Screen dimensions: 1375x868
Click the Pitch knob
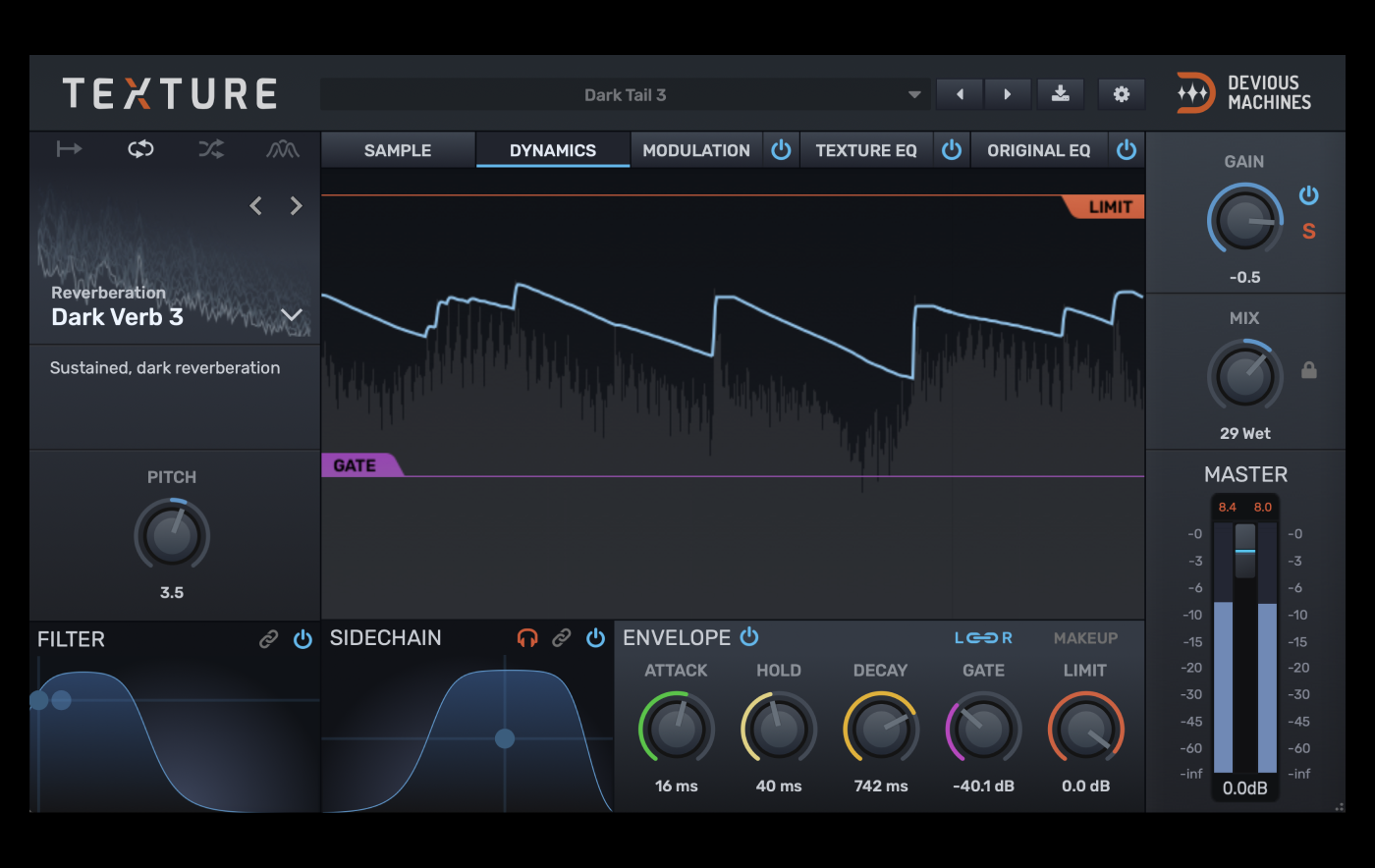(172, 536)
